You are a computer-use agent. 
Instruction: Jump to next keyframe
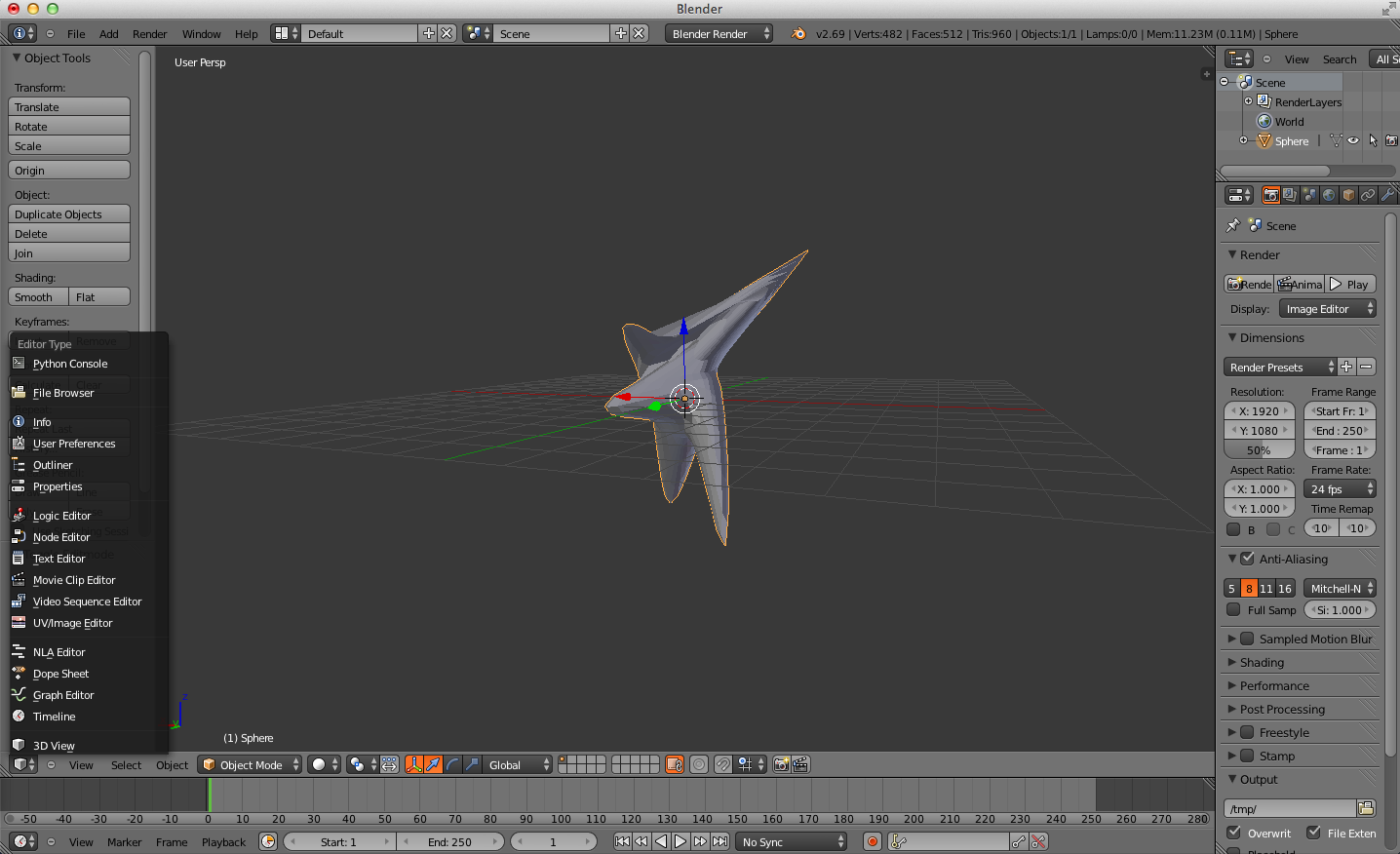click(x=700, y=841)
